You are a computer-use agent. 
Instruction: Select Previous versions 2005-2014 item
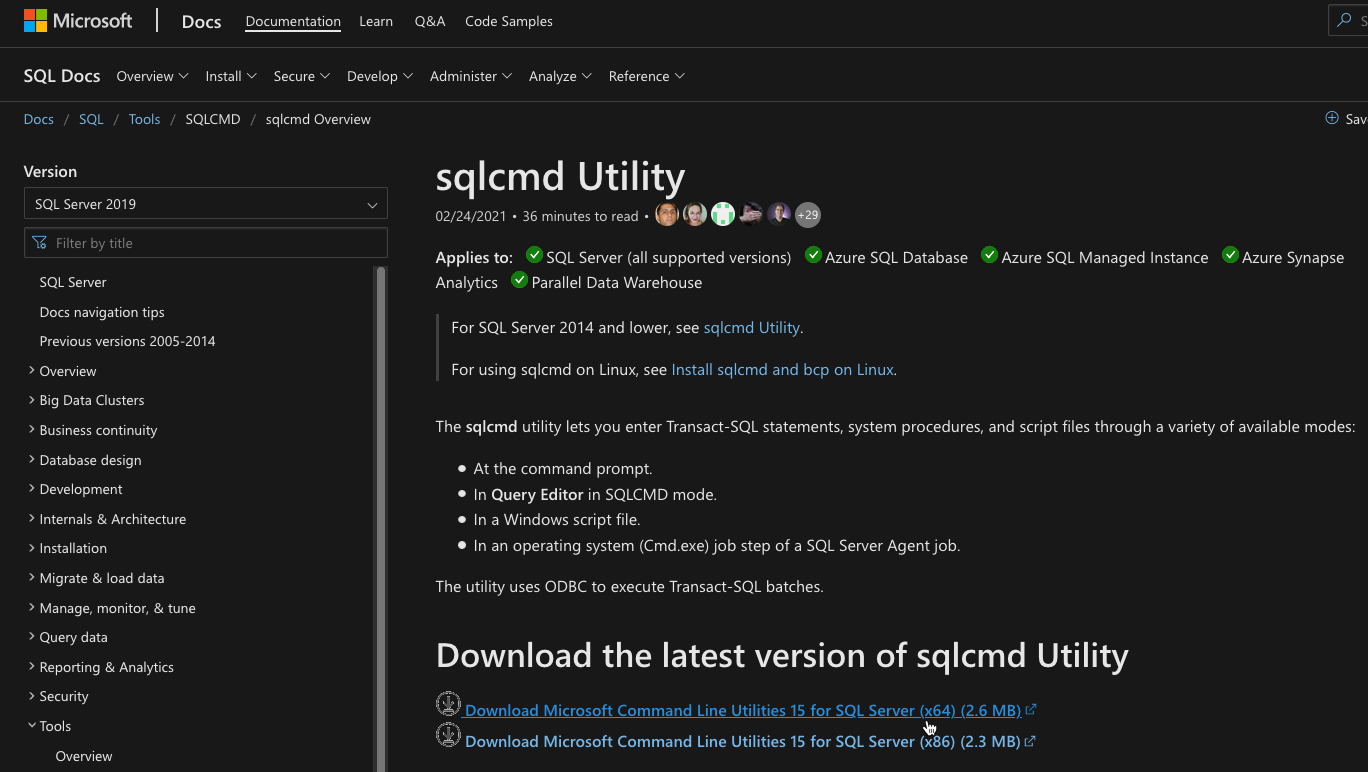[127, 341]
